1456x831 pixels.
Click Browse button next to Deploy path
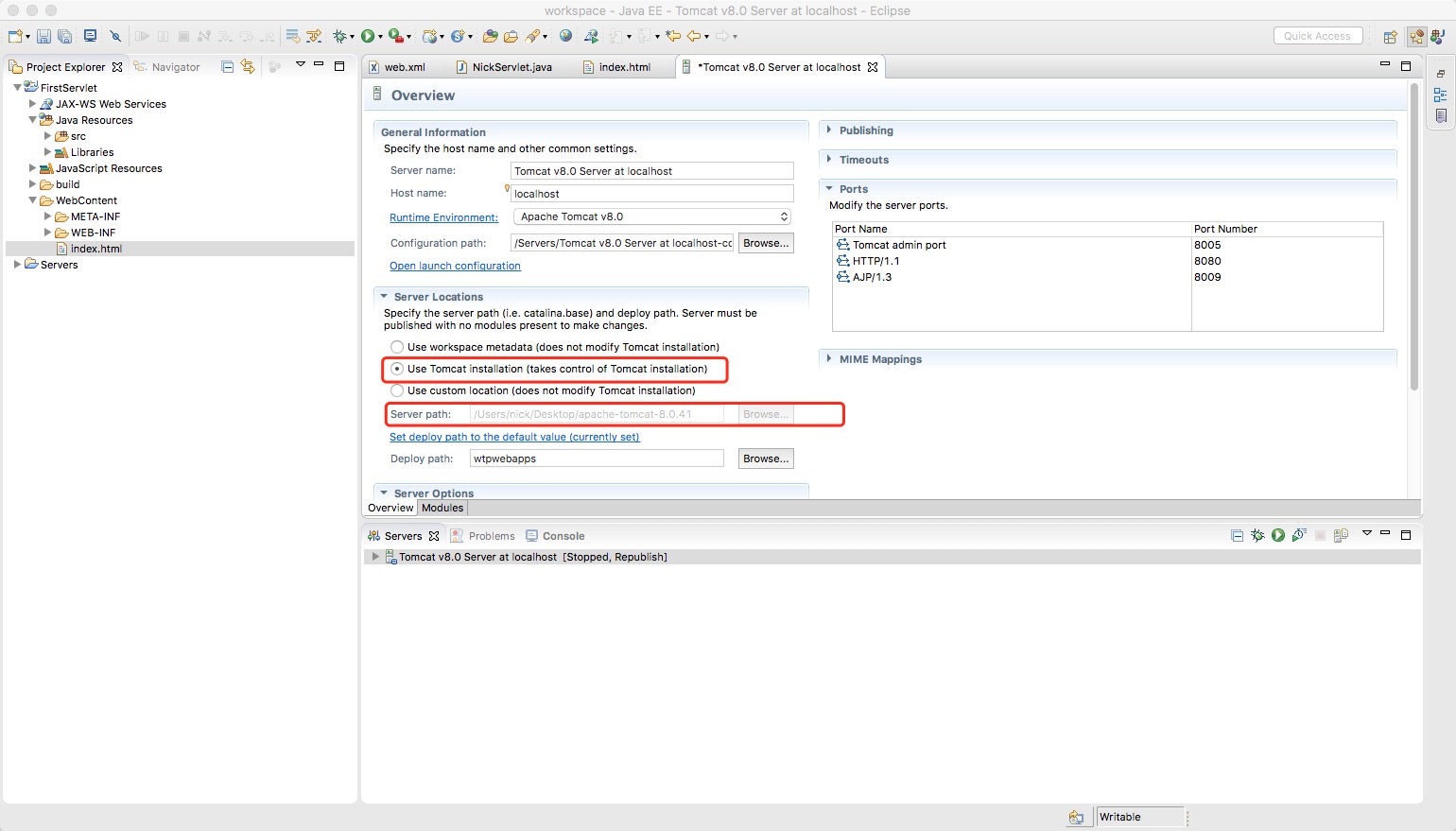click(x=766, y=459)
